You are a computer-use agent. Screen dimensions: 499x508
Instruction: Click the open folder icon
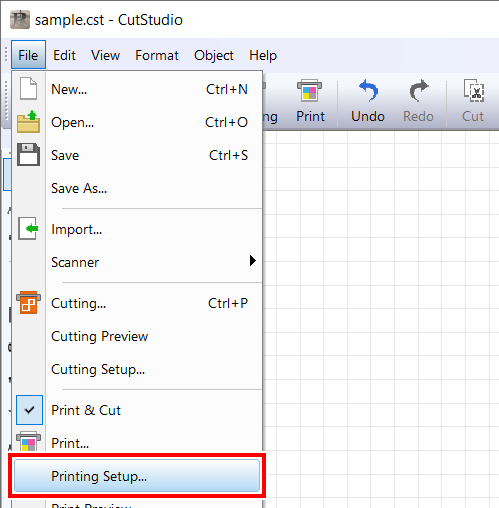[28, 122]
